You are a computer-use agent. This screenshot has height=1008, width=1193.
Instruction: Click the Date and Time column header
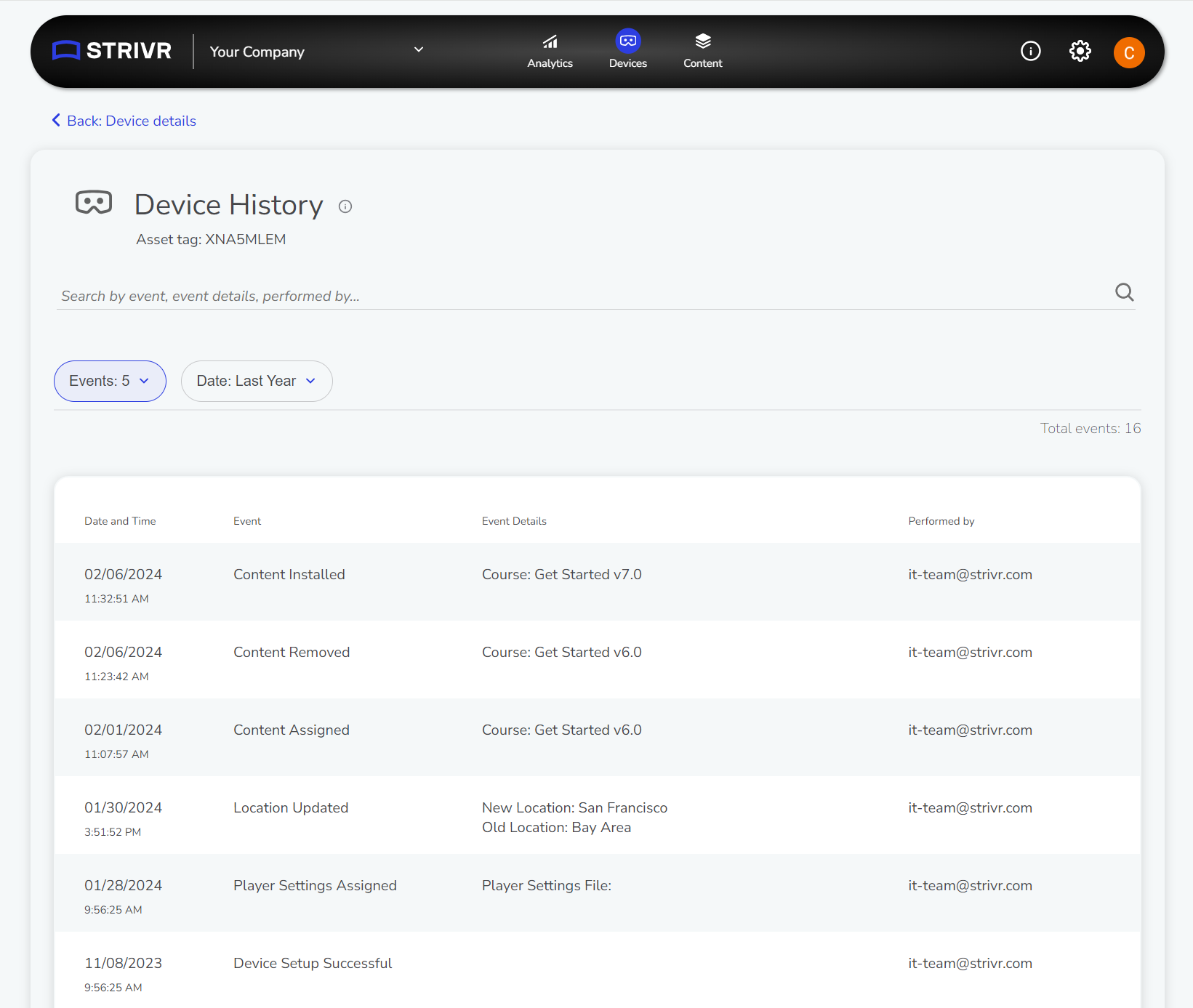tap(120, 521)
